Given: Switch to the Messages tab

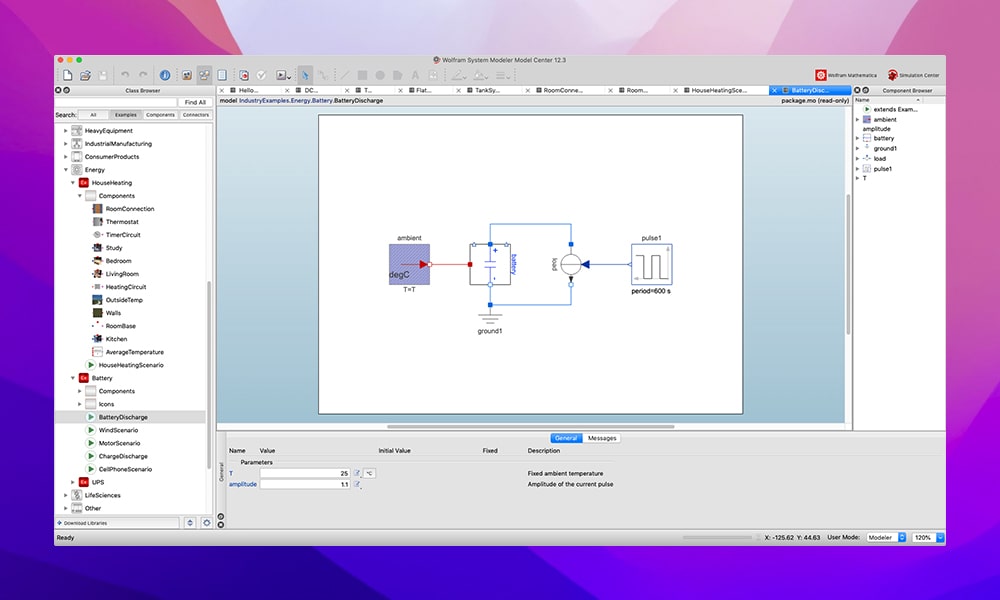Looking at the screenshot, I should pos(600,437).
